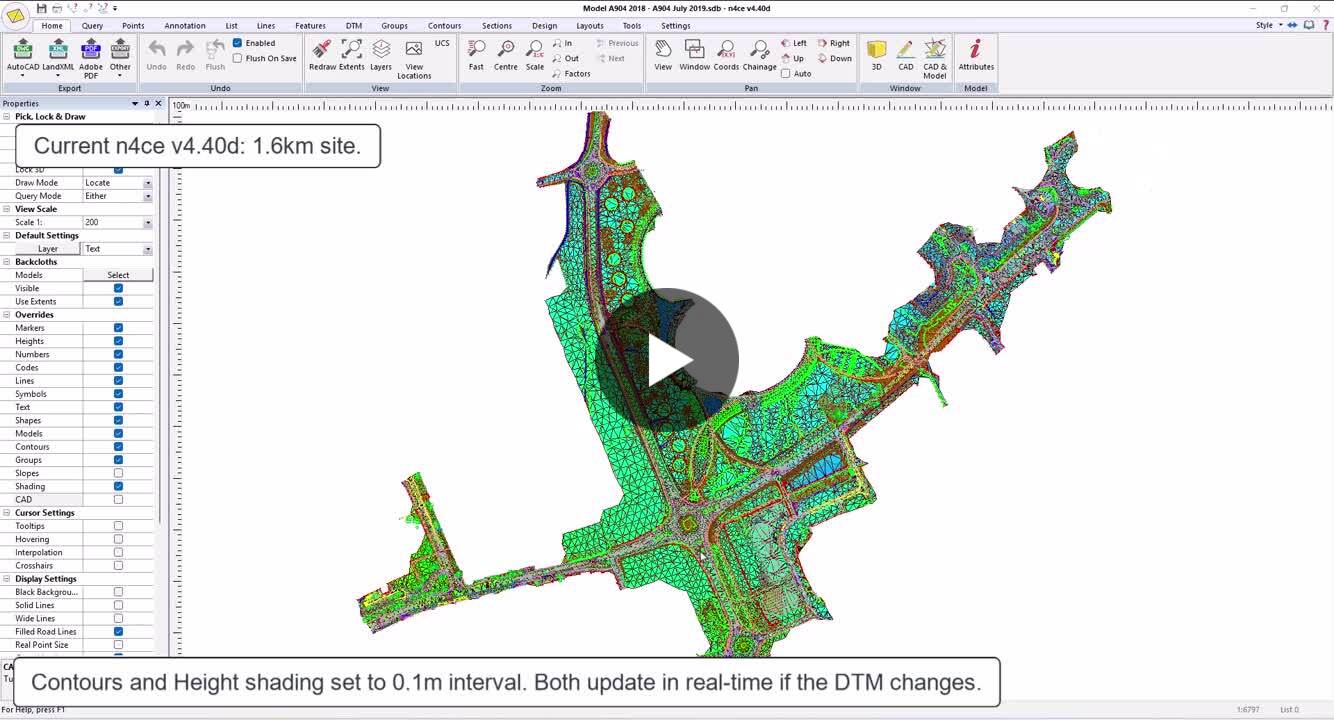Open the DTM tab
This screenshot has width=1334, height=720.
(354, 26)
